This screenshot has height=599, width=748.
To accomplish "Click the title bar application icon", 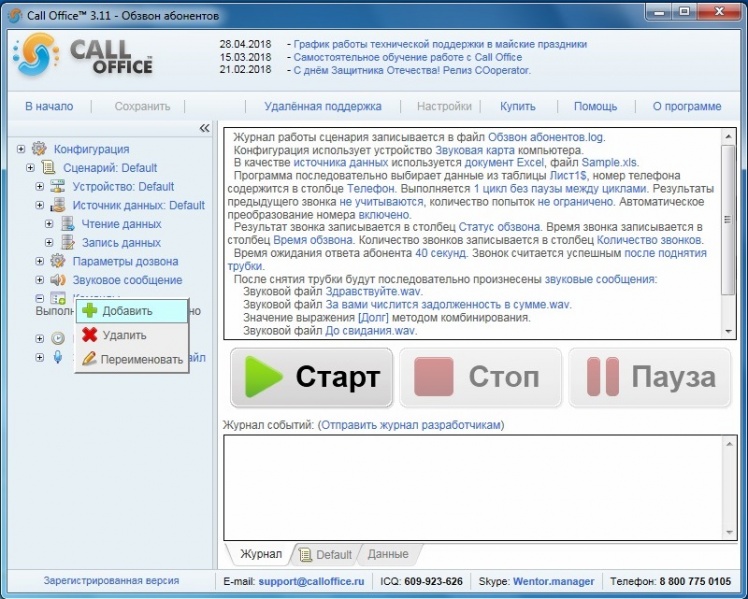I will (x=15, y=15).
